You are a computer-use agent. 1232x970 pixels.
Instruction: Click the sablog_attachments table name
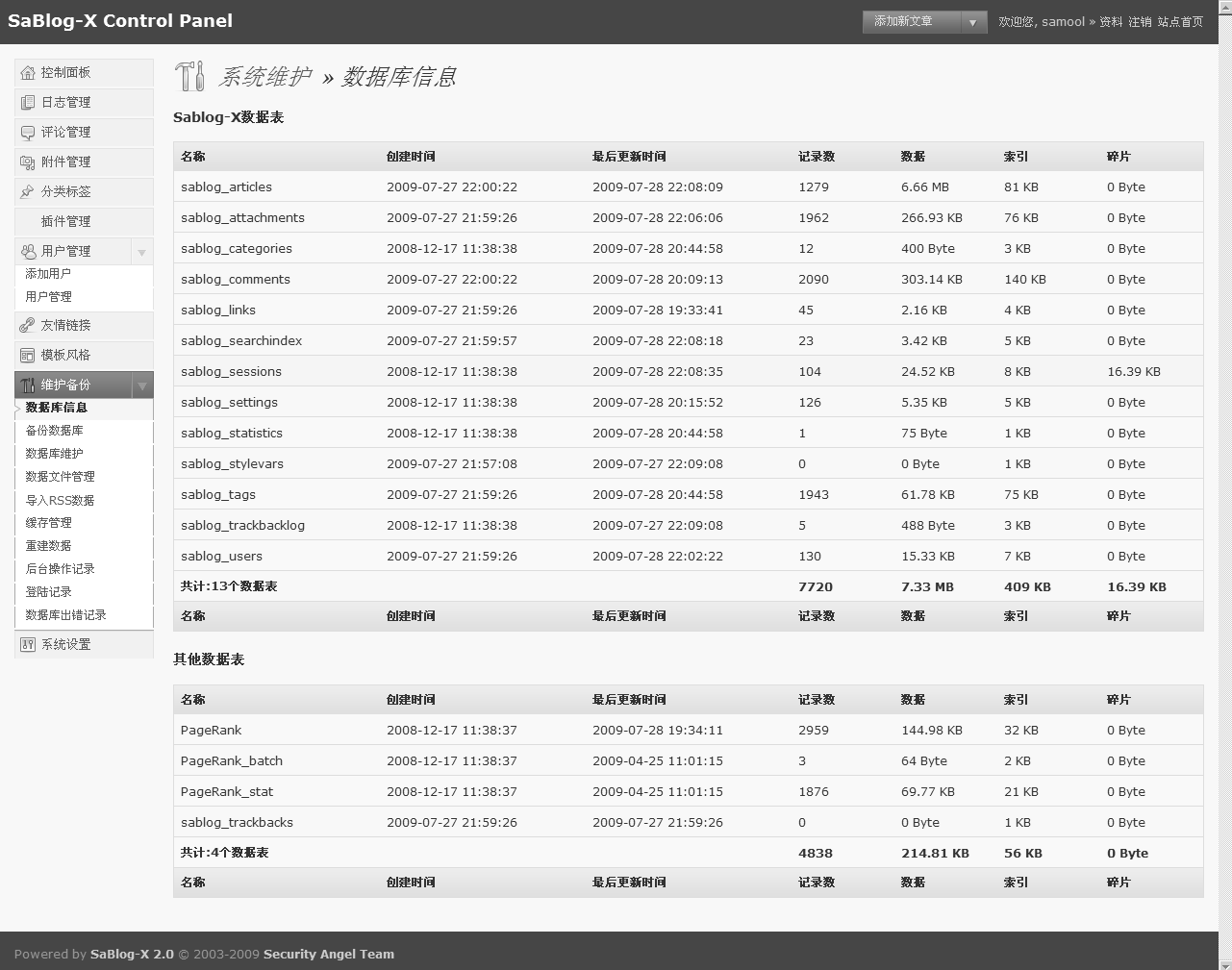(242, 218)
